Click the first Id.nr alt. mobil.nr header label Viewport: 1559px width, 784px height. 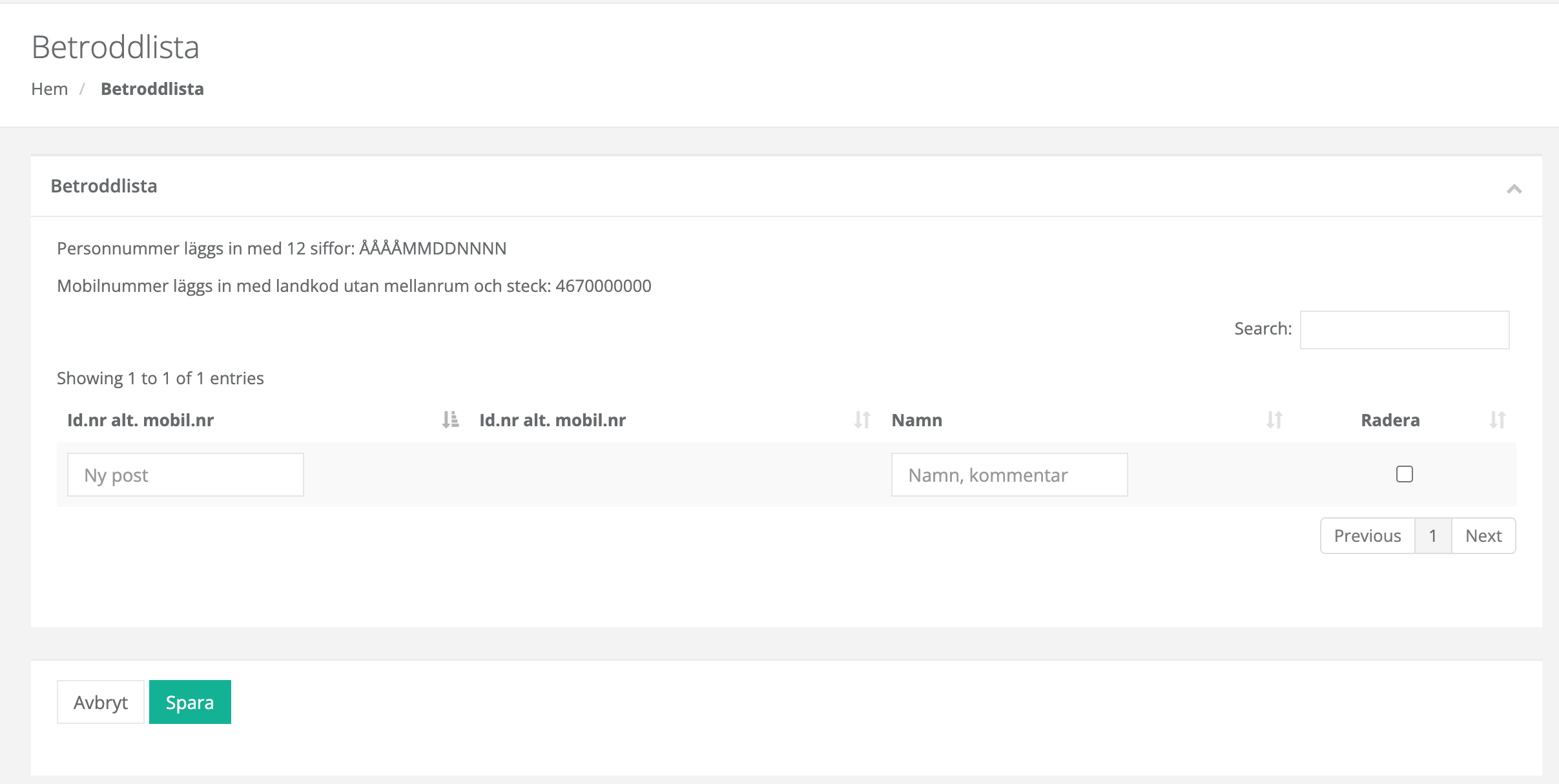click(x=141, y=420)
